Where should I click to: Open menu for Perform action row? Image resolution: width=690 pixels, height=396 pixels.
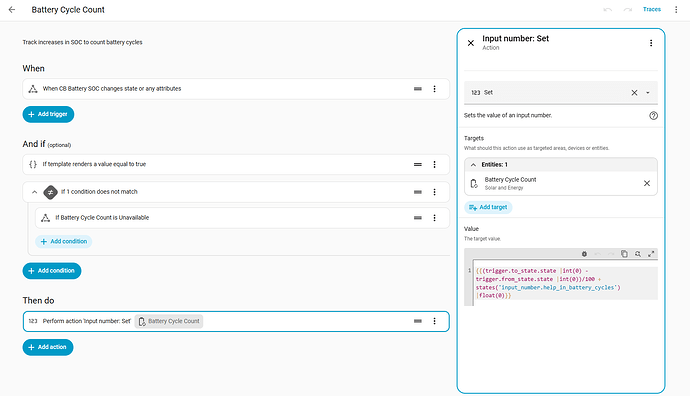coord(434,321)
